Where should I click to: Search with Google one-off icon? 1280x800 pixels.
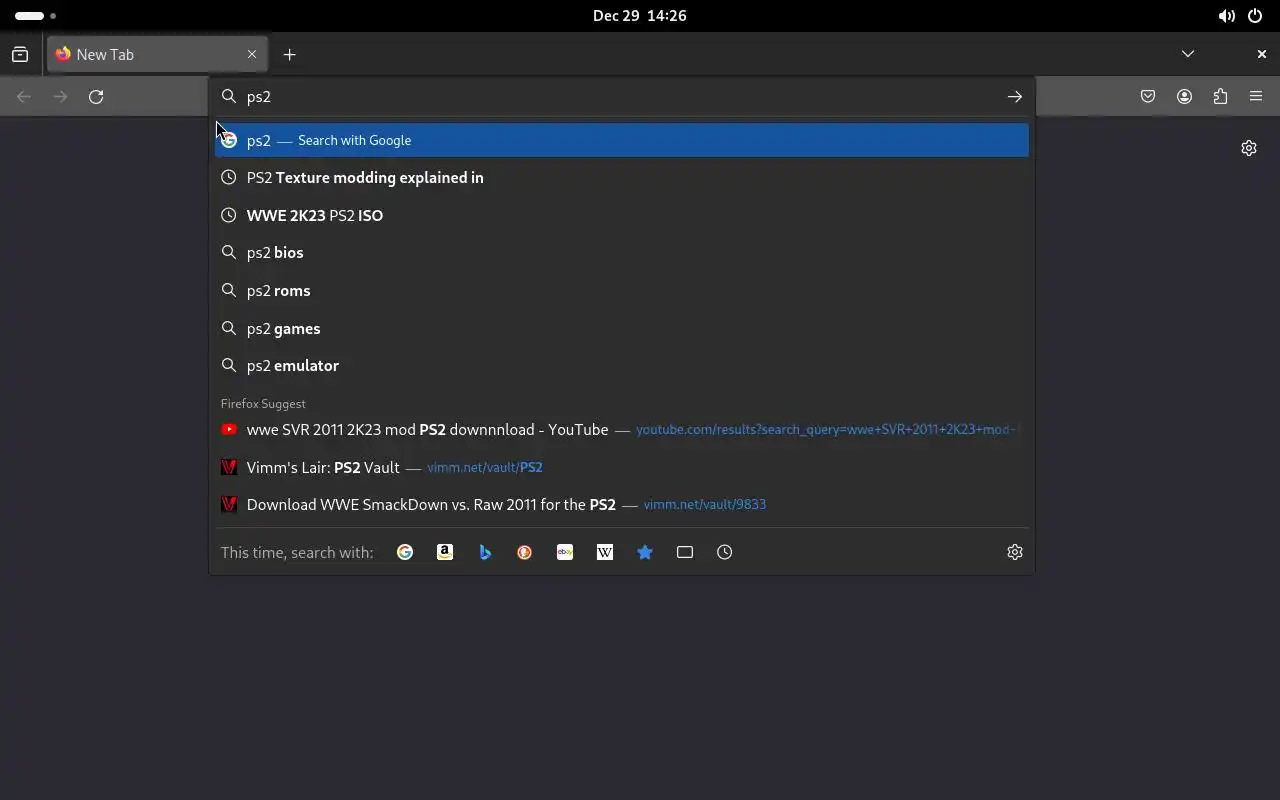pyautogui.click(x=405, y=552)
